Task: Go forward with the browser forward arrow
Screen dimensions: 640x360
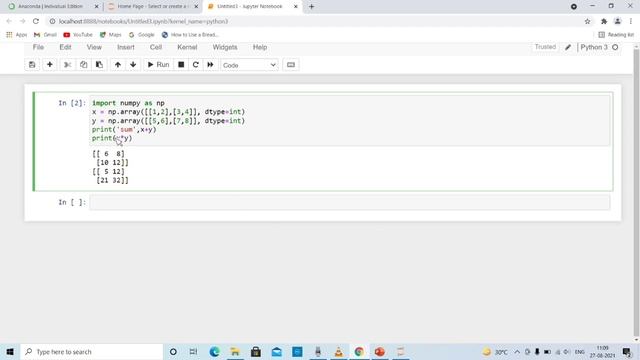Action: click(22, 21)
